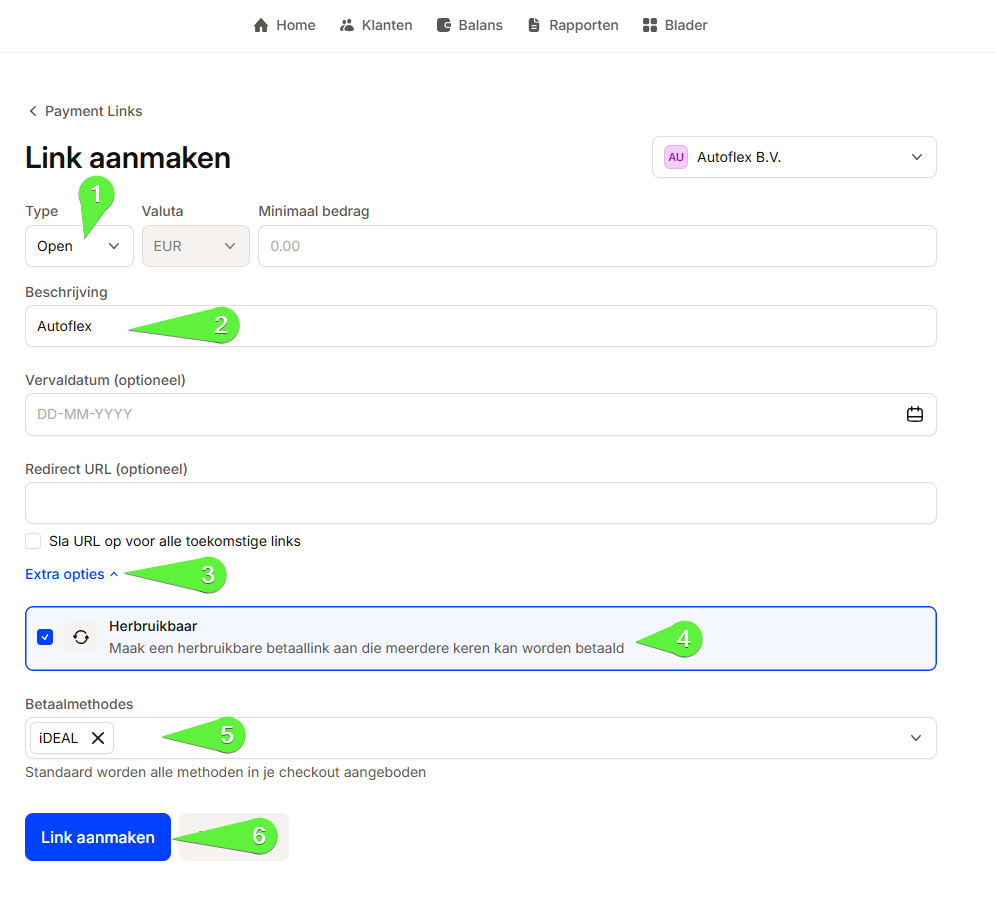Click the Blader grid icon

(650, 25)
